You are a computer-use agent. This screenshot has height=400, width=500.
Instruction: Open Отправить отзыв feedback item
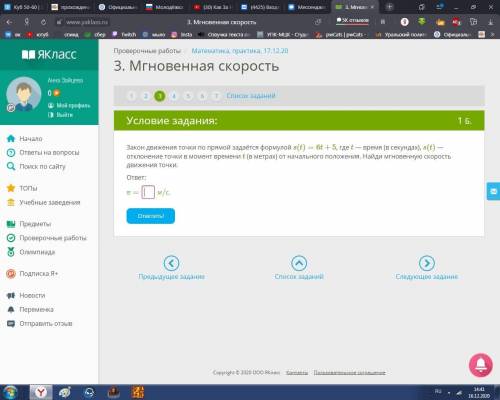(39, 324)
